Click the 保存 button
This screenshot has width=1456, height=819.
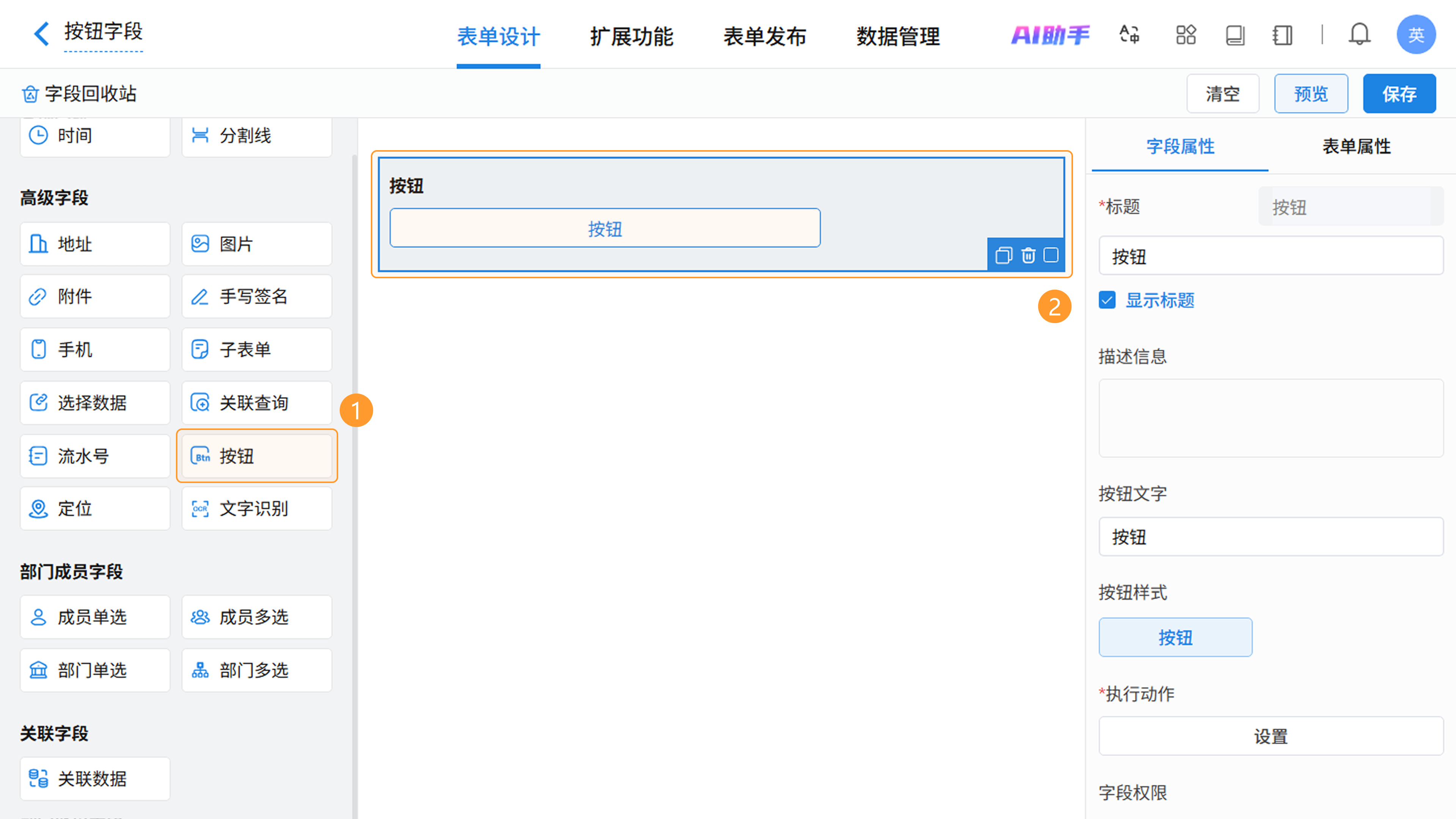coord(1399,94)
